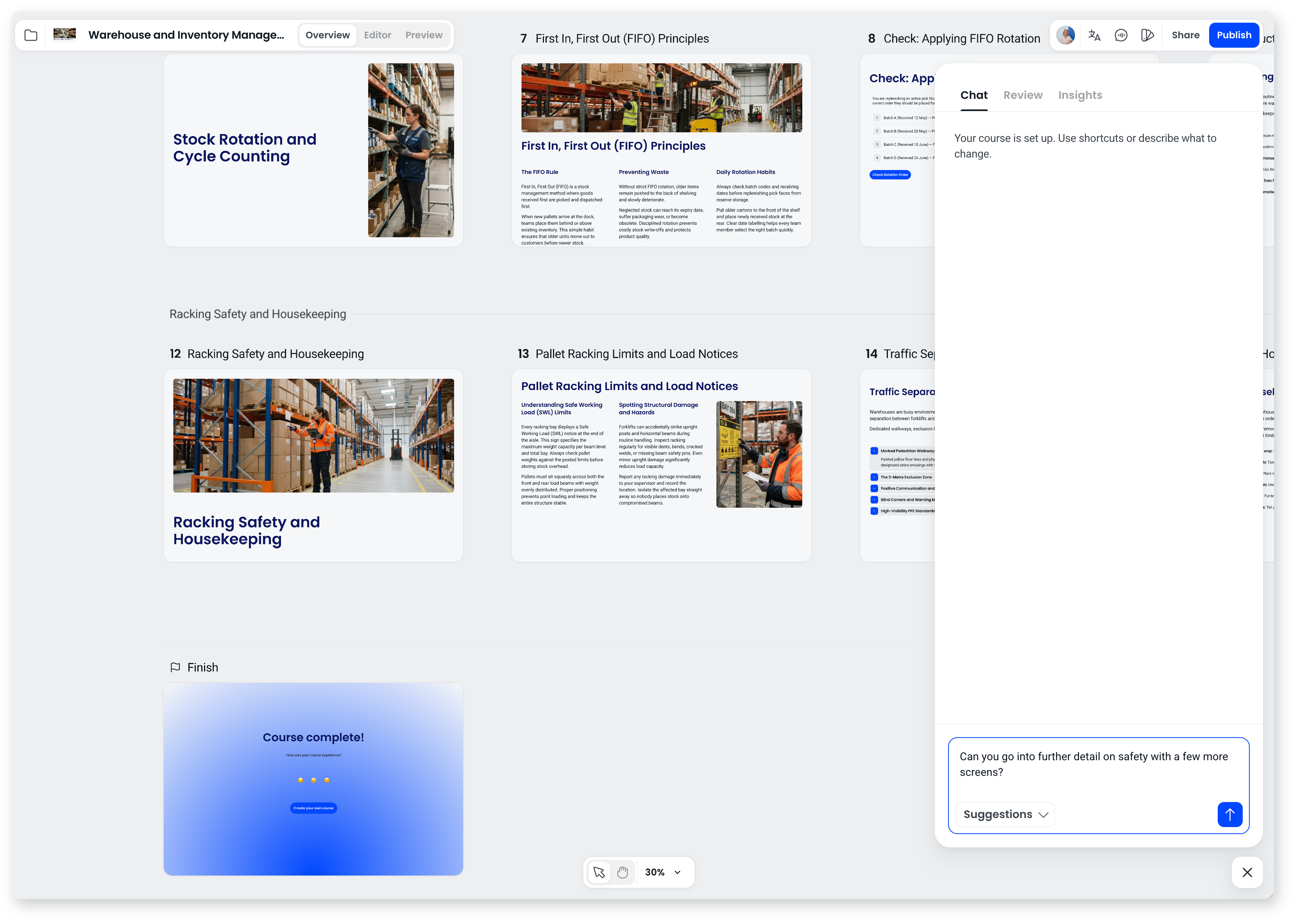
Task: Switch to the Editor tab
Action: click(378, 35)
